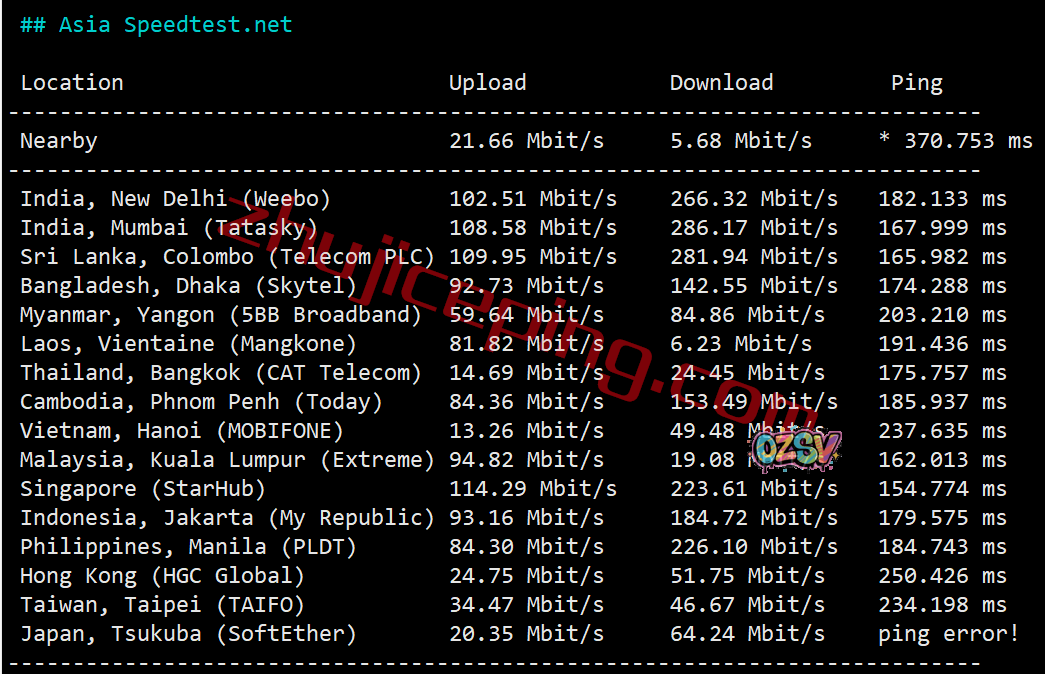Click the OZSV colorful watermark logo
1045x674 pixels.
(x=796, y=452)
